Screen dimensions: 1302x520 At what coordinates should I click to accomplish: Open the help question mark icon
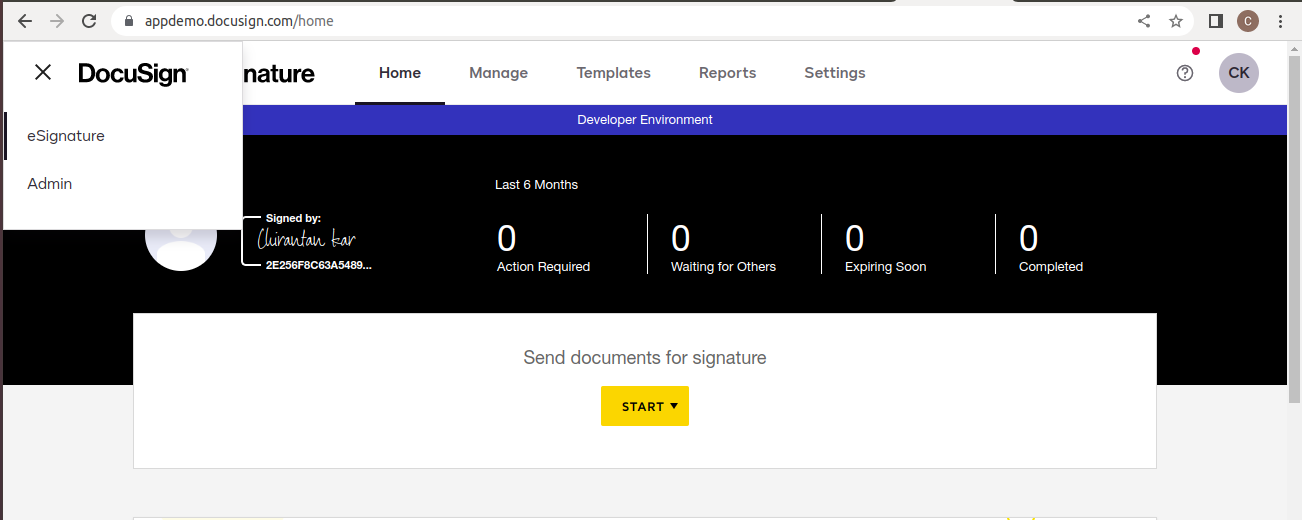click(x=1185, y=73)
